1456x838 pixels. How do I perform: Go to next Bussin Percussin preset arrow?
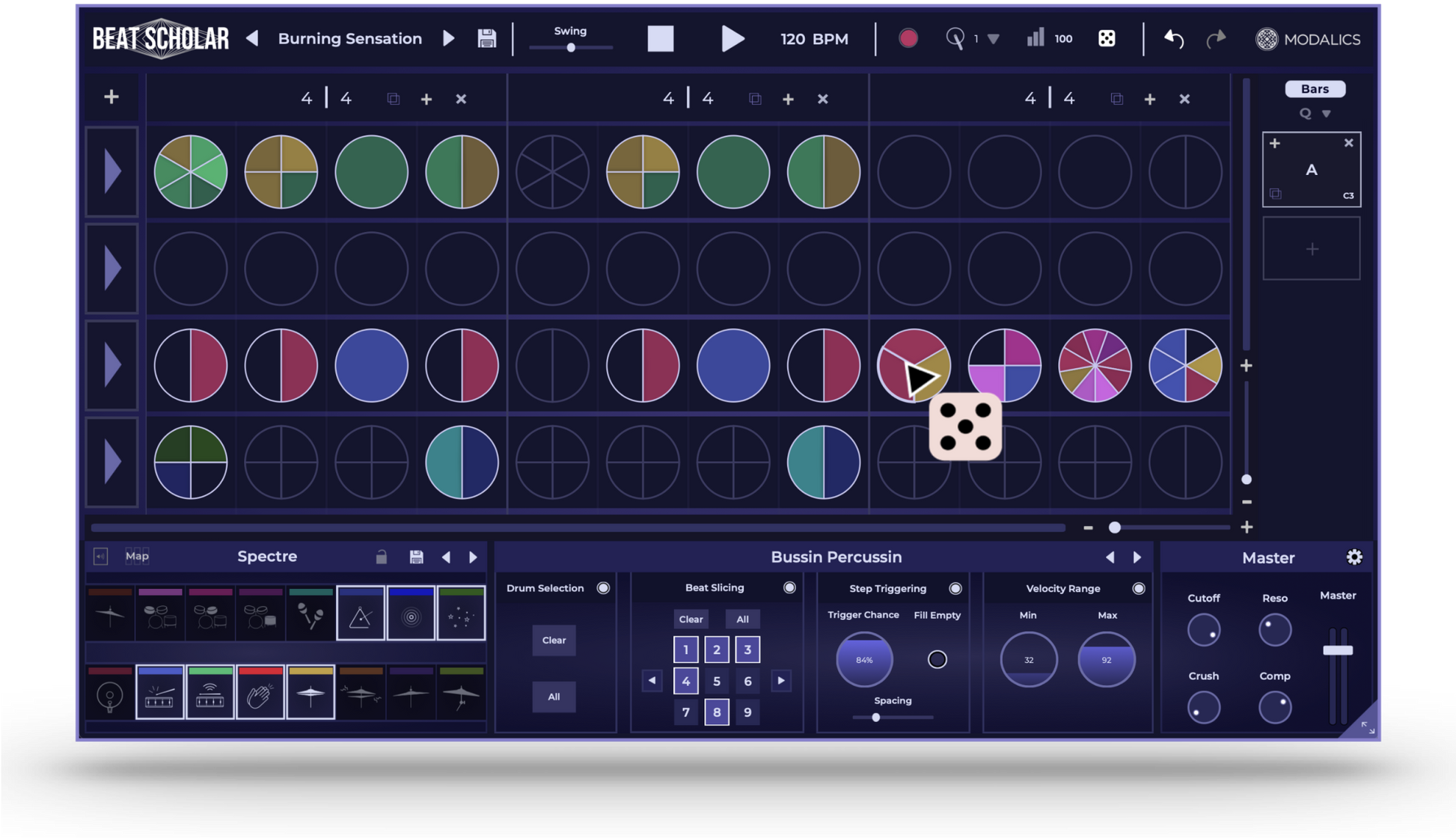click(x=1137, y=557)
